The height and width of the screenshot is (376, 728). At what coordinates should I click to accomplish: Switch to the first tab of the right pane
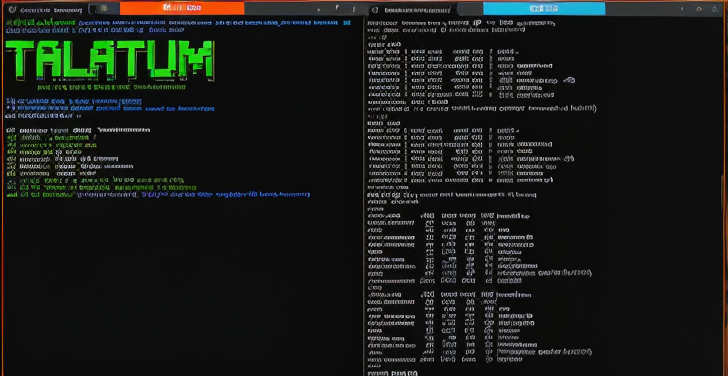tap(411, 9)
